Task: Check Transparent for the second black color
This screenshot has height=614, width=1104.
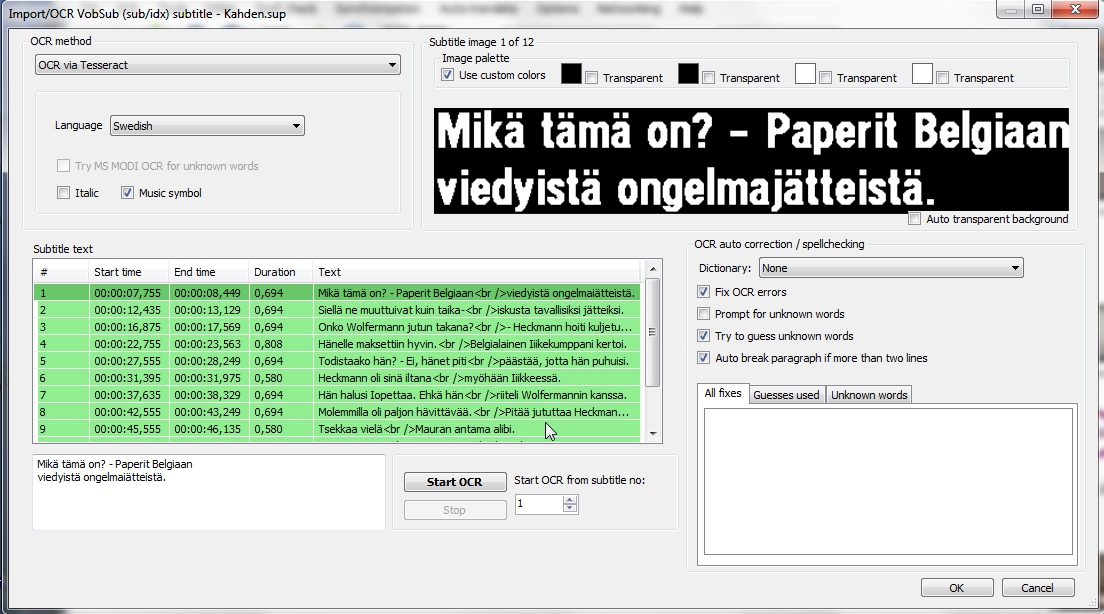Action: click(x=708, y=77)
